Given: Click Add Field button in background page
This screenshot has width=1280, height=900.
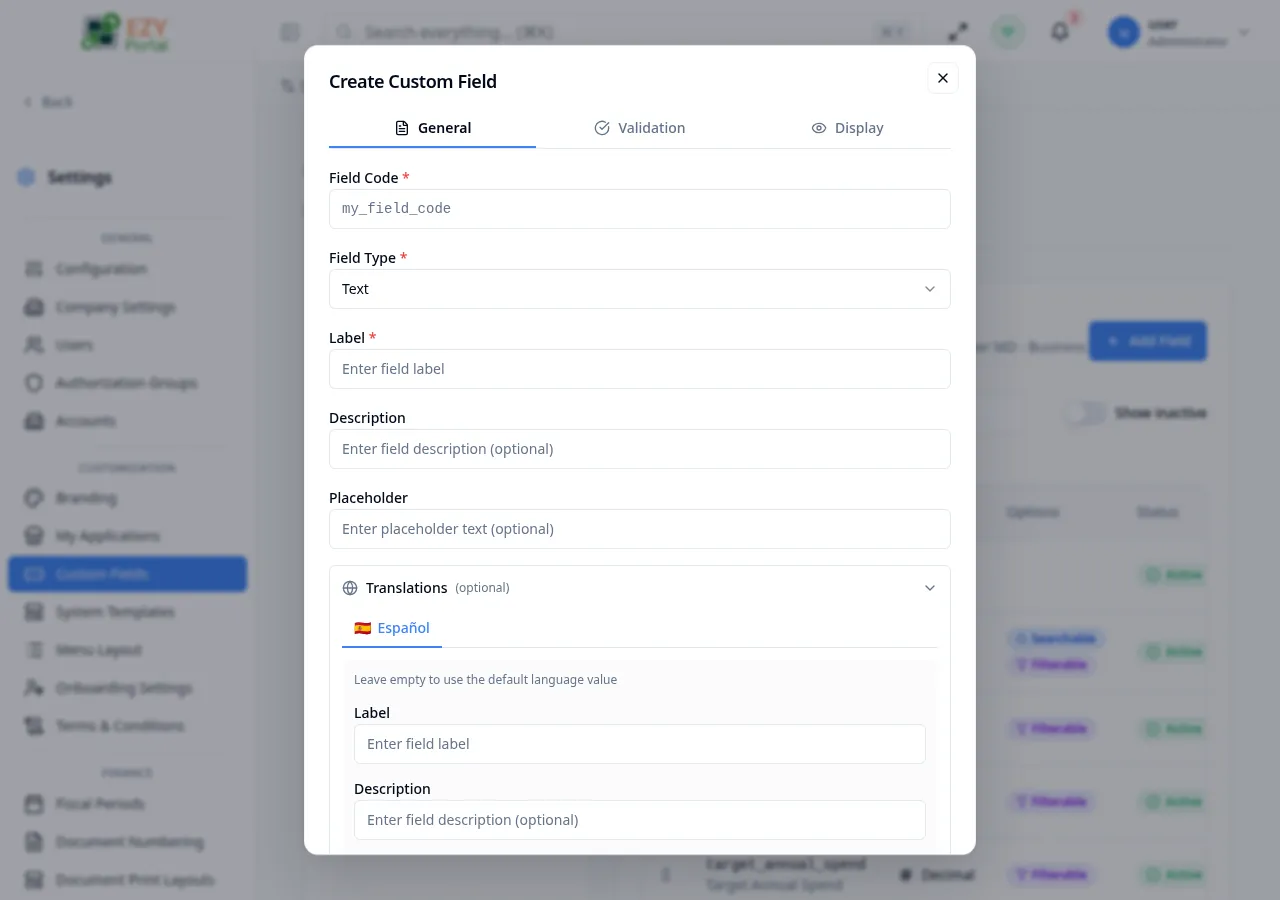Looking at the screenshot, I should tap(1148, 341).
